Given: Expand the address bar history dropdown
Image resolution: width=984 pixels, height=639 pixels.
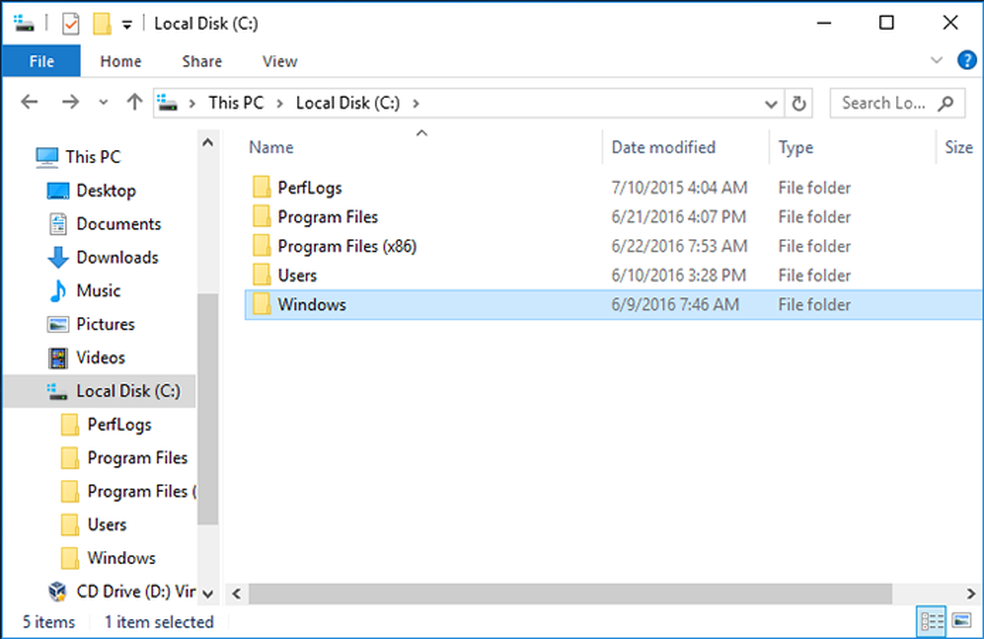Looking at the screenshot, I should coord(771,103).
